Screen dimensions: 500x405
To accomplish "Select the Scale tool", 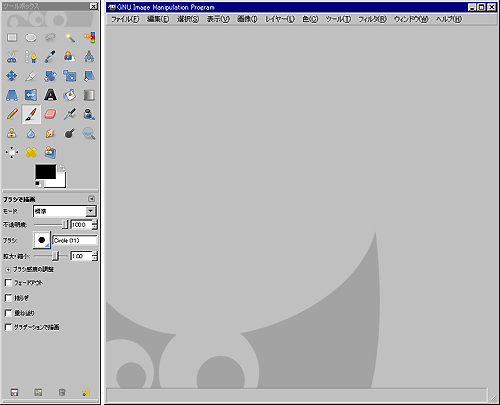I will pos(70,76).
